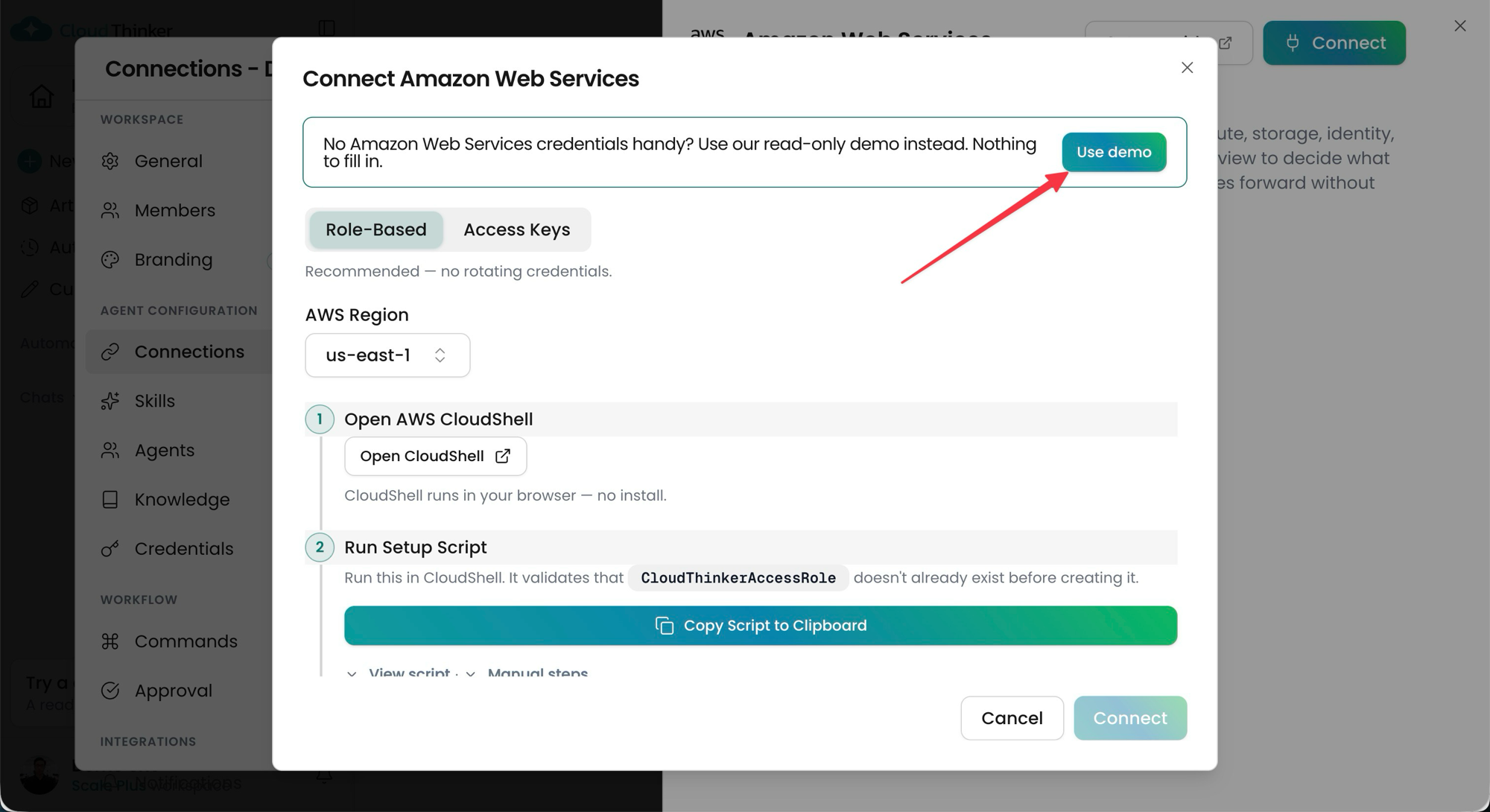This screenshot has height=812, width=1490.
Task: Select the Role-Based tab
Action: pos(376,229)
